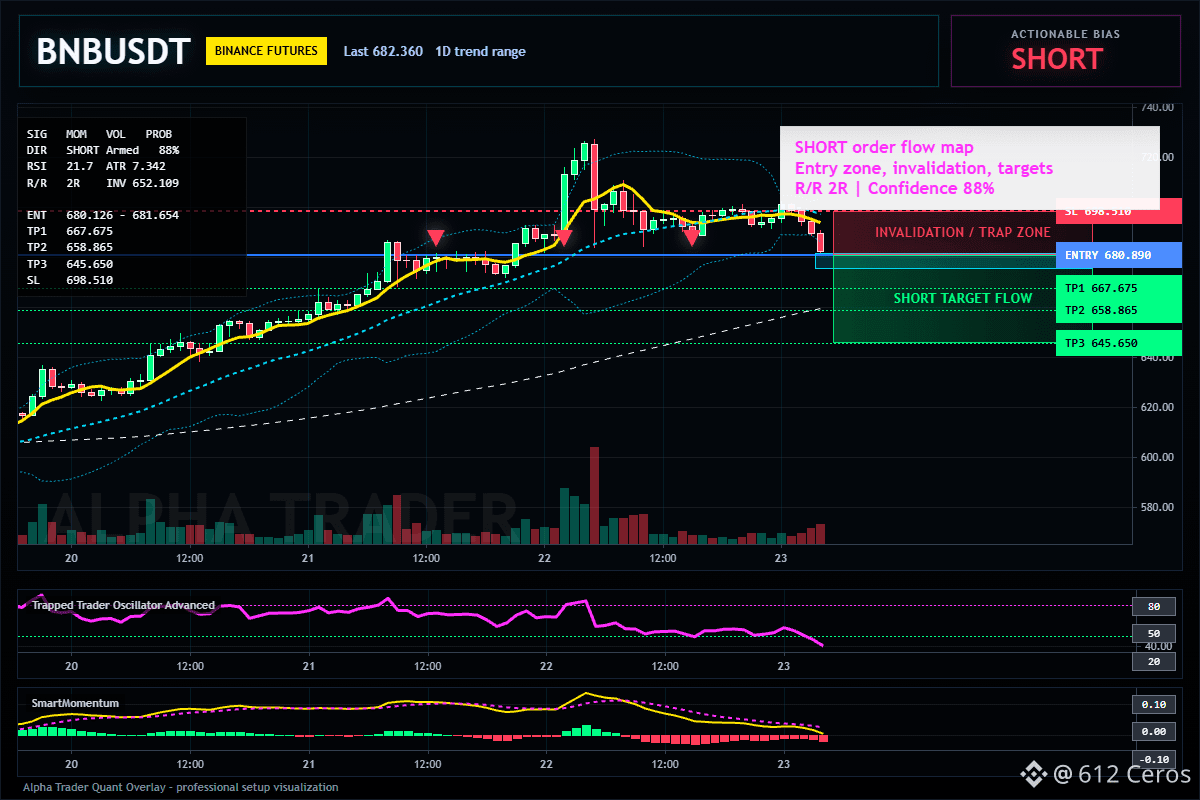Click the green TP3 645.650 axis tag
1200x800 pixels.
tap(1119, 343)
